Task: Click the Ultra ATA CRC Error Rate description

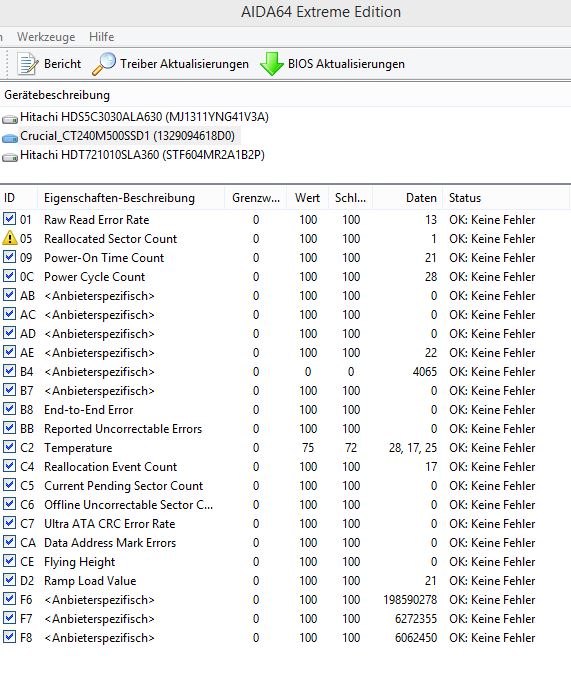Action: (x=109, y=524)
